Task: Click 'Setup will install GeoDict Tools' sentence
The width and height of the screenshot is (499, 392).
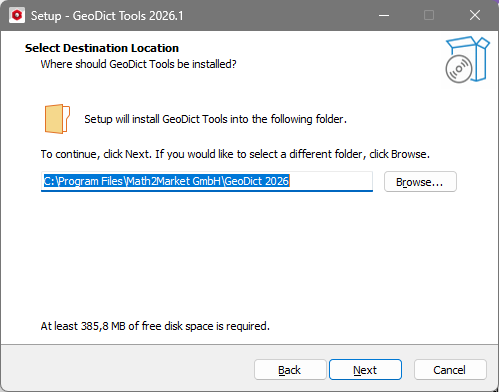Action: [x=215, y=119]
